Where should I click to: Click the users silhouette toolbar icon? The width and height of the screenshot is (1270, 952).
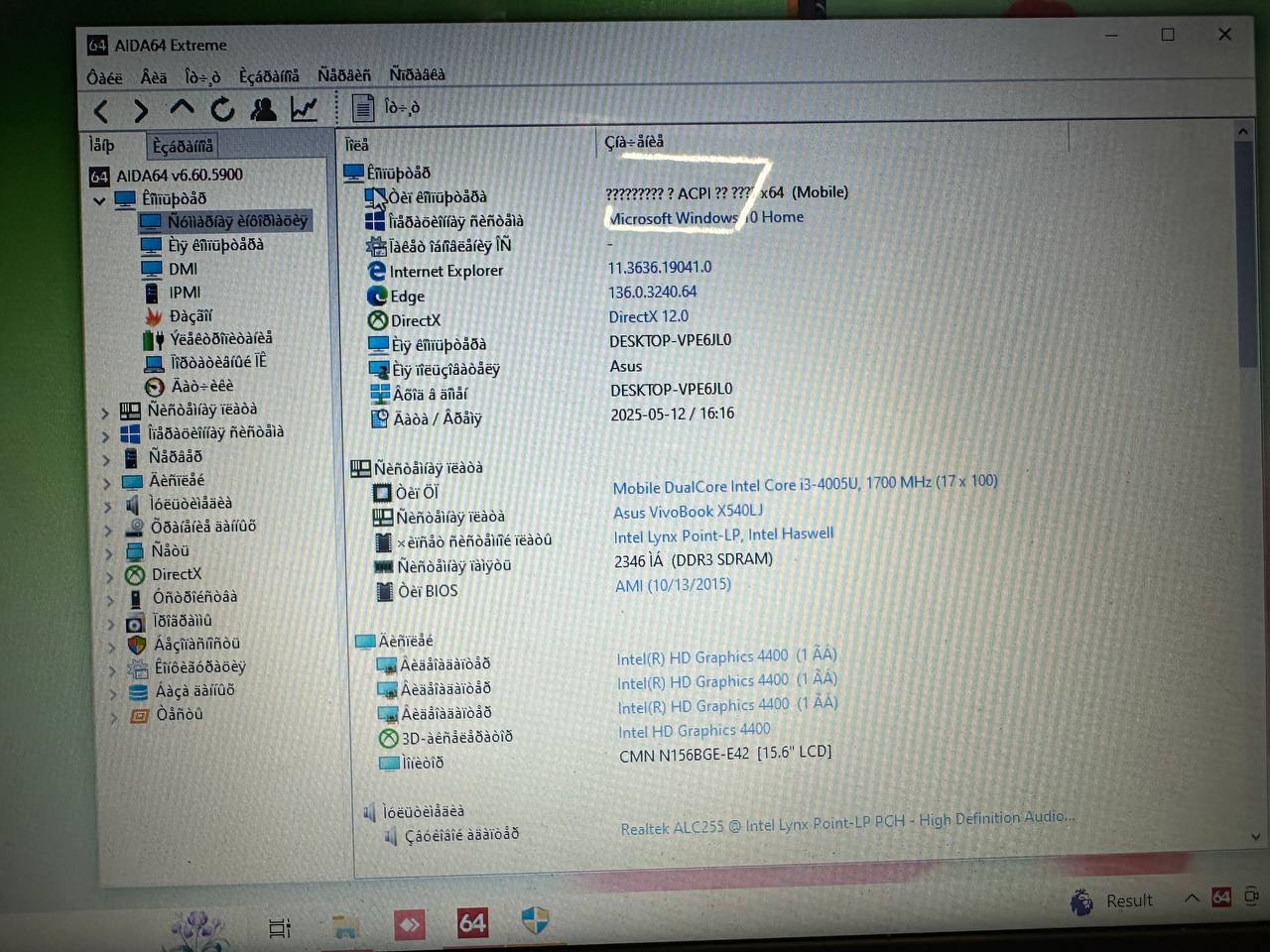point(263,109)
